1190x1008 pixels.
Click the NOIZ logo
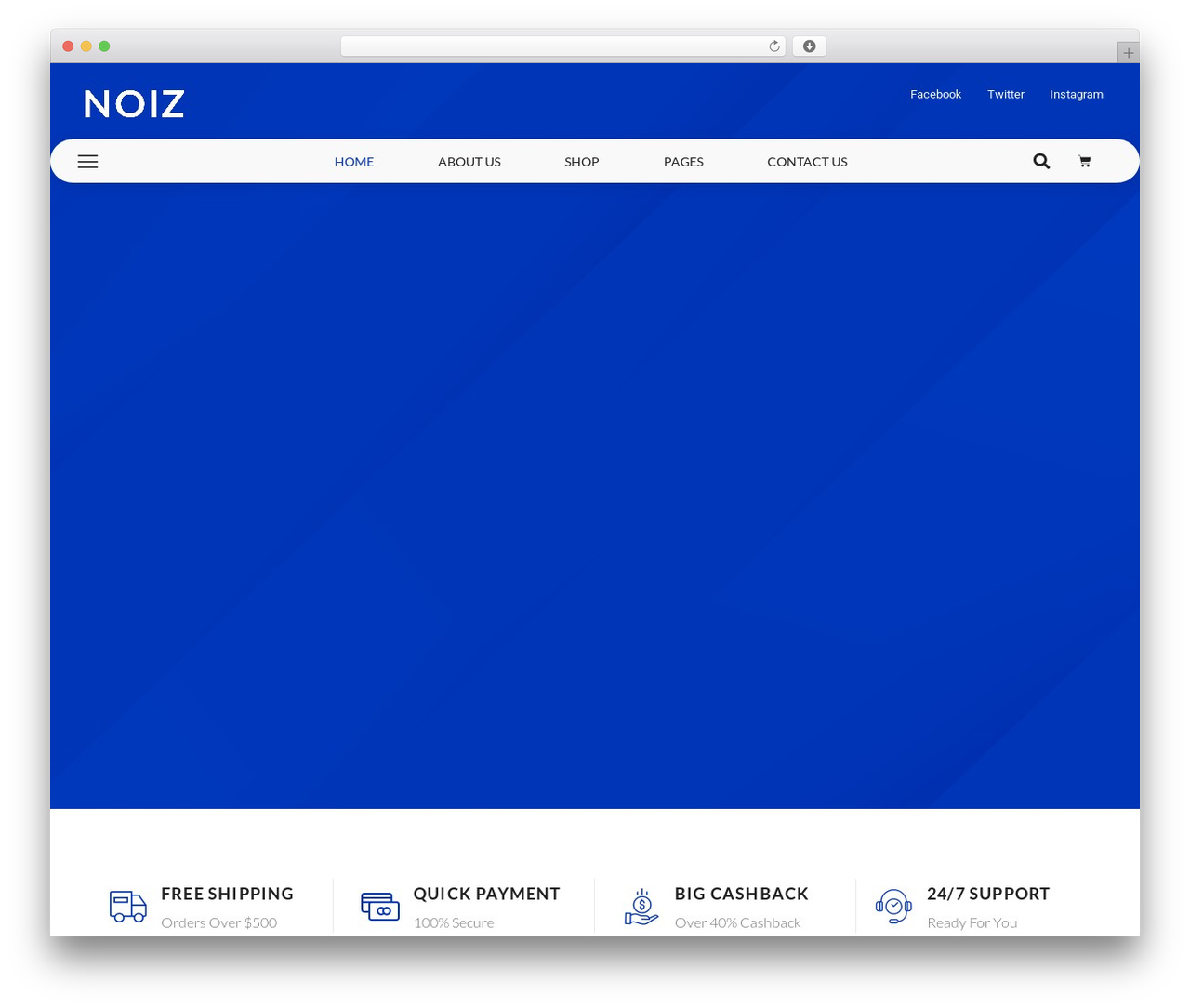point(135,104)
